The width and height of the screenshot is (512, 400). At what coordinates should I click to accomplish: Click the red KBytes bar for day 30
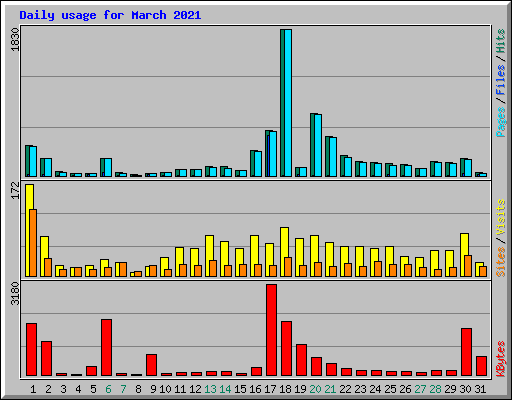coord(466,352)
